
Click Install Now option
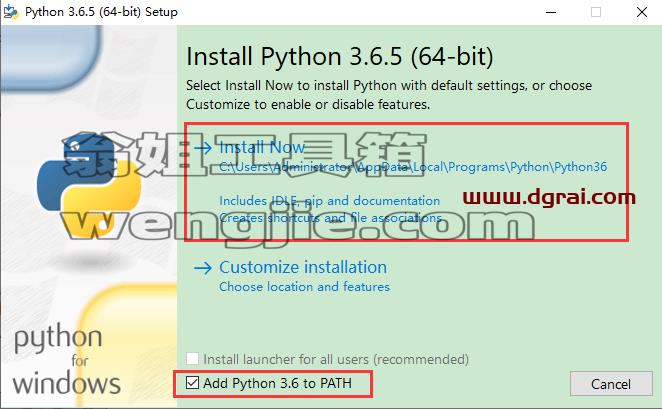pyautogui.click(x=262, y=147)
